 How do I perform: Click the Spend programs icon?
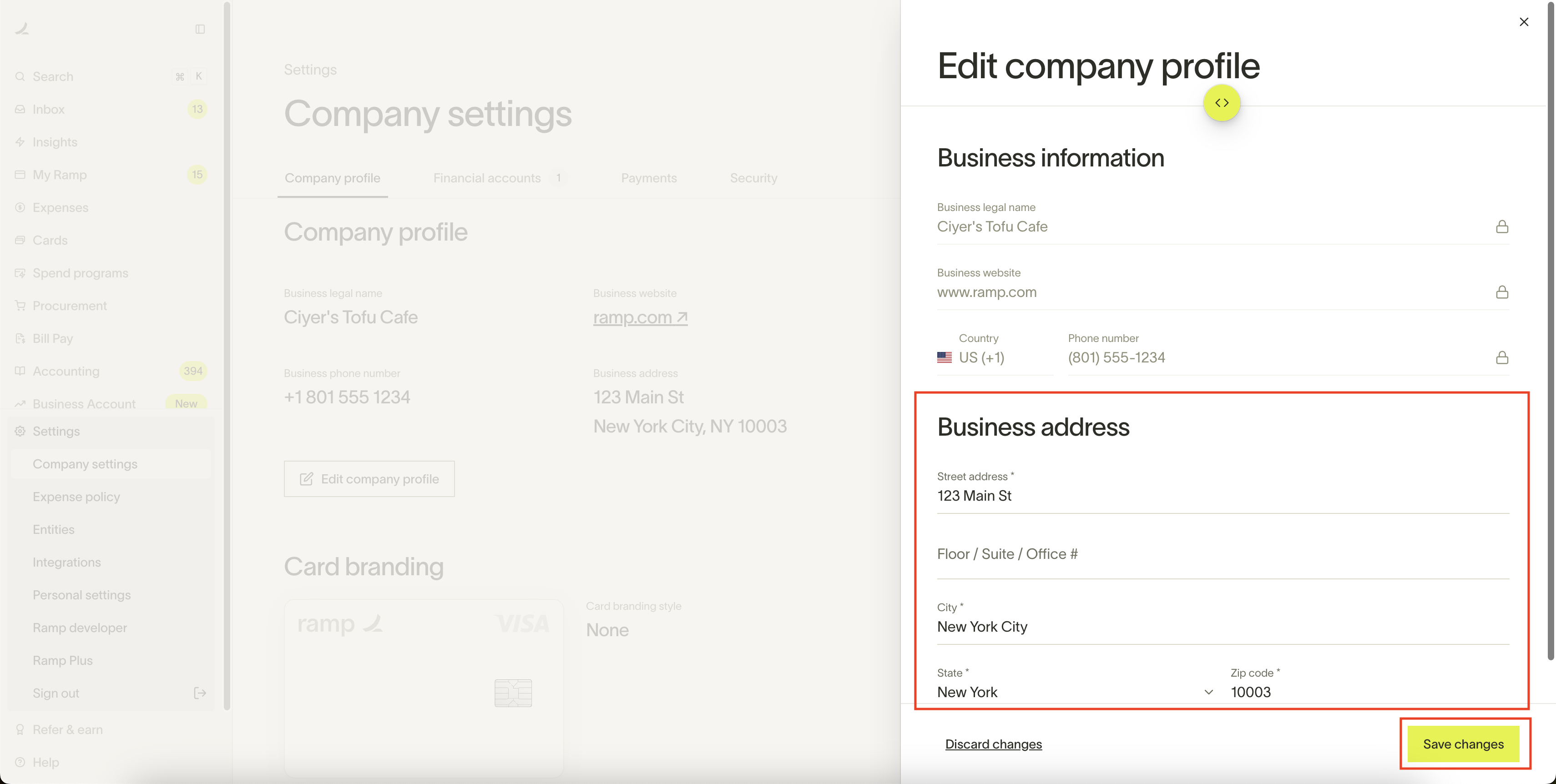point(20,273)
